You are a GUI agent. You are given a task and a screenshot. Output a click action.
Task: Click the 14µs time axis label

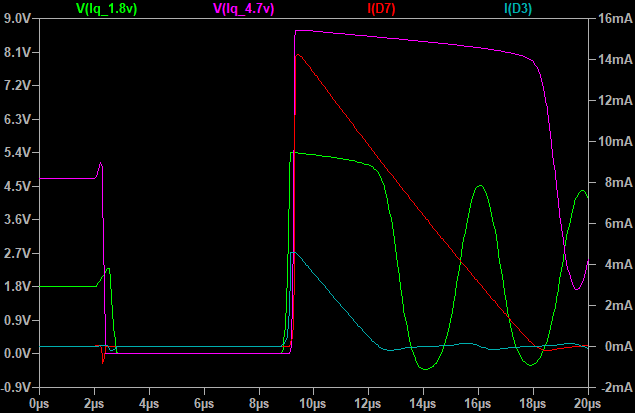(x=423, y=404)
